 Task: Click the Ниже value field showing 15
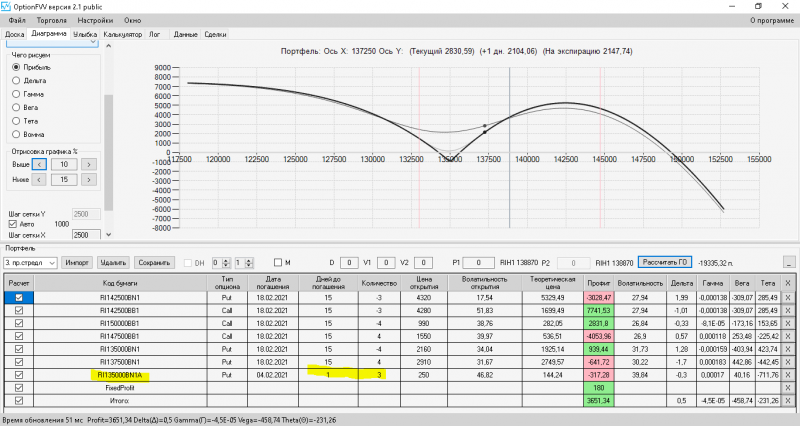pyautogui.click(x=64, y=180)
